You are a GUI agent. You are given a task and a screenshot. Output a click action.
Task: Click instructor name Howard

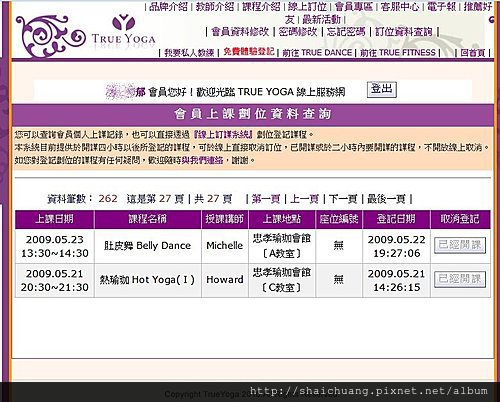coord(225,280)
